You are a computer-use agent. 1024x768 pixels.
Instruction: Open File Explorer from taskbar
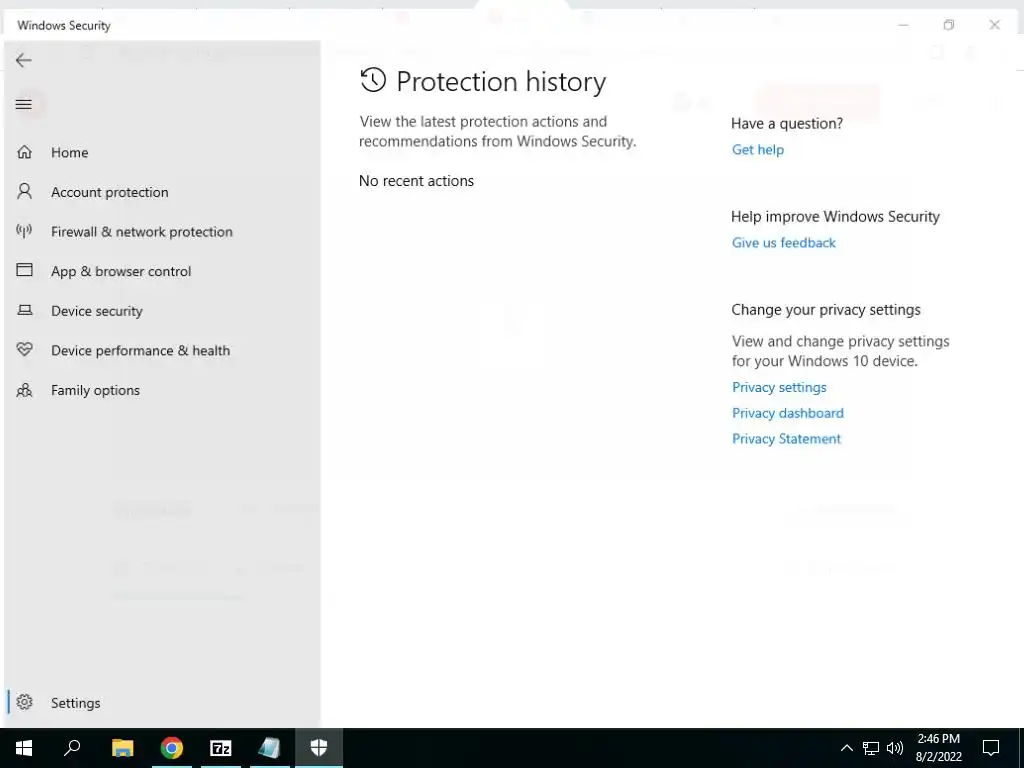click(x=122, y=748)
